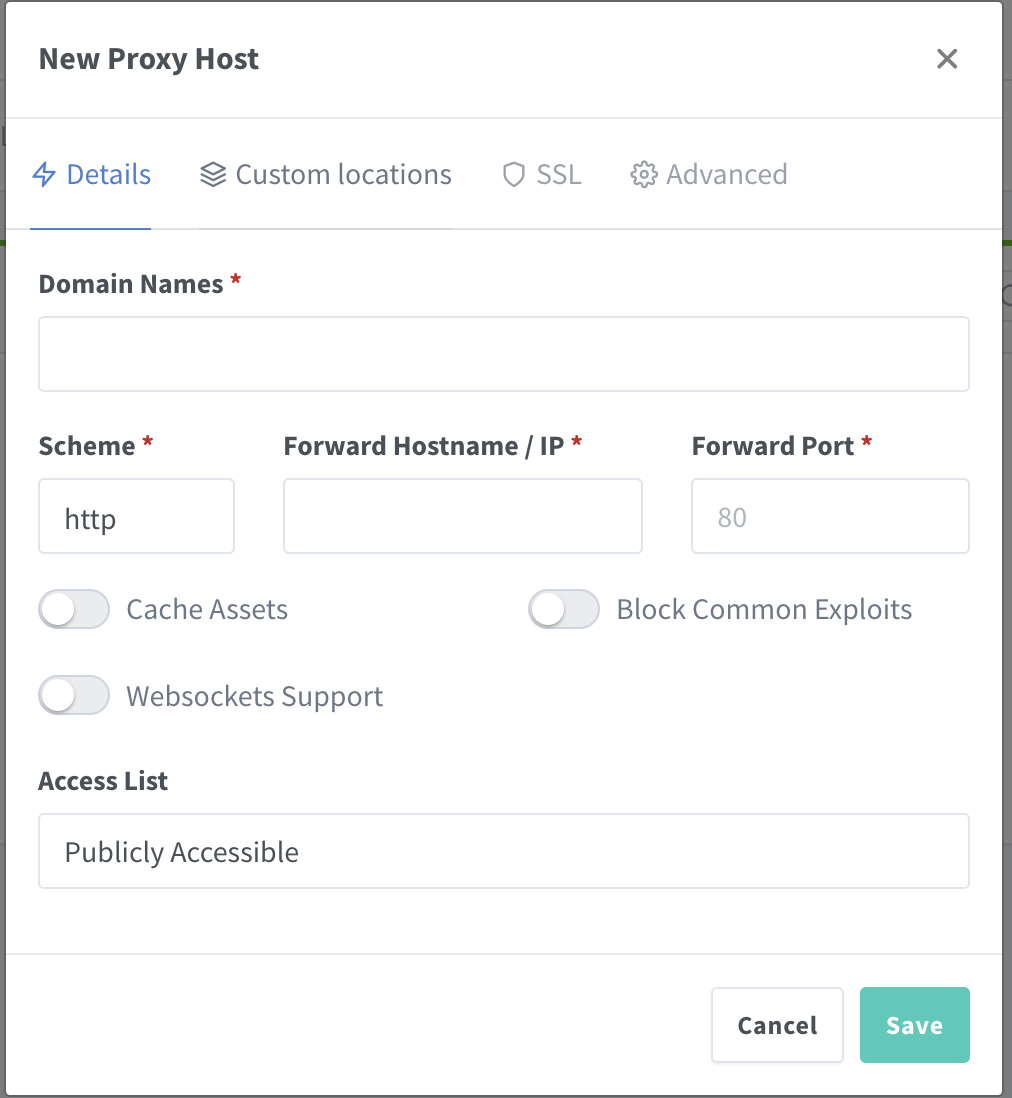Click the Websockets Support label text
Viewport: 1012px width, 1098px height.
coord(254,696)
